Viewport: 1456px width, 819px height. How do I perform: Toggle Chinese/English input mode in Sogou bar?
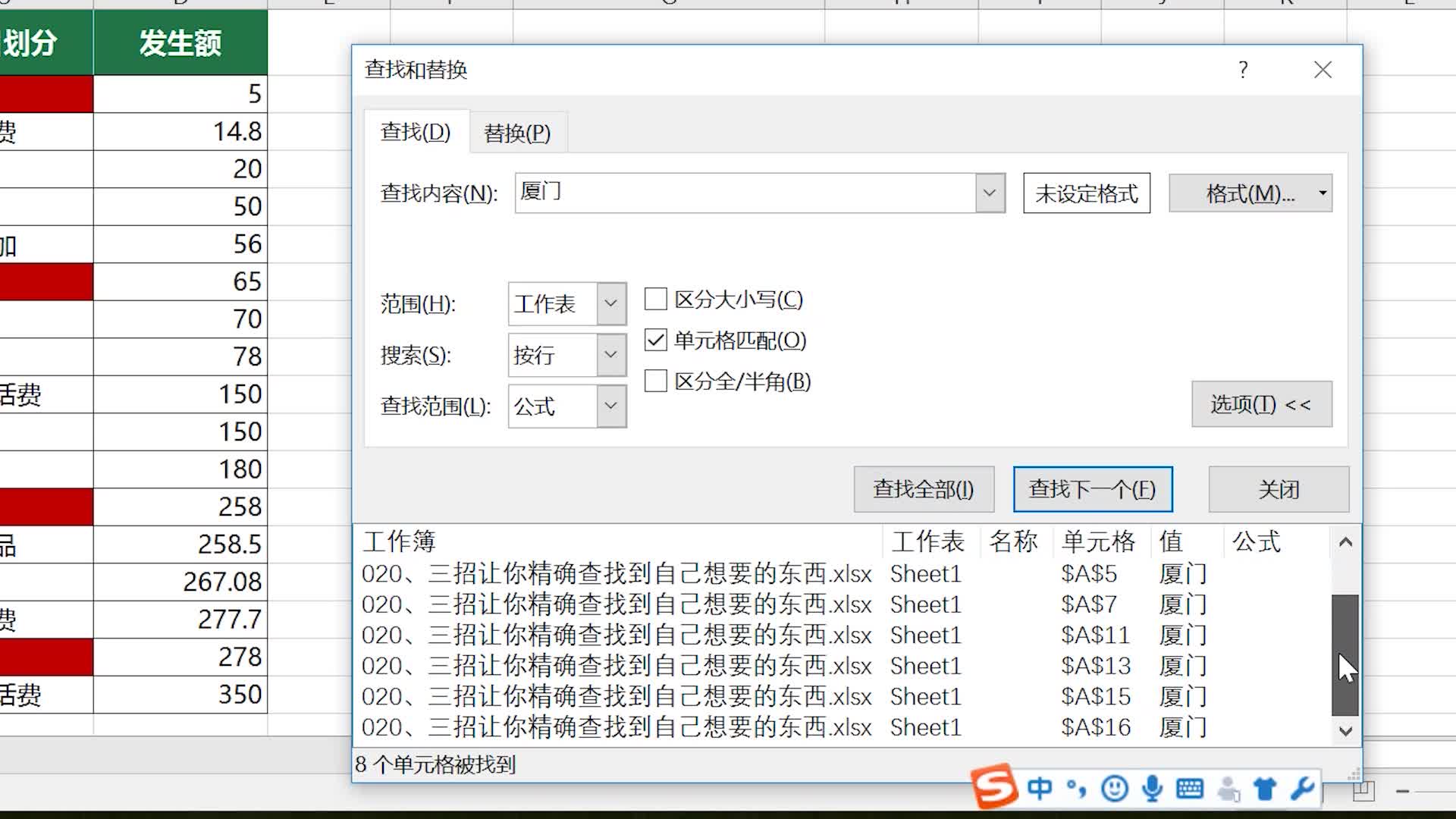coord(1040,788)
